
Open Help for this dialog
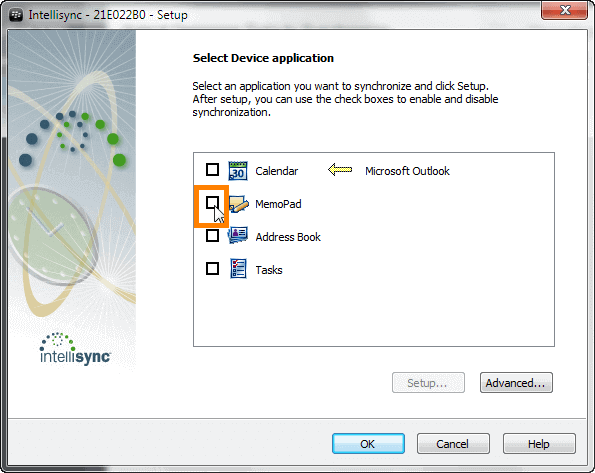[x=539, y=443]
